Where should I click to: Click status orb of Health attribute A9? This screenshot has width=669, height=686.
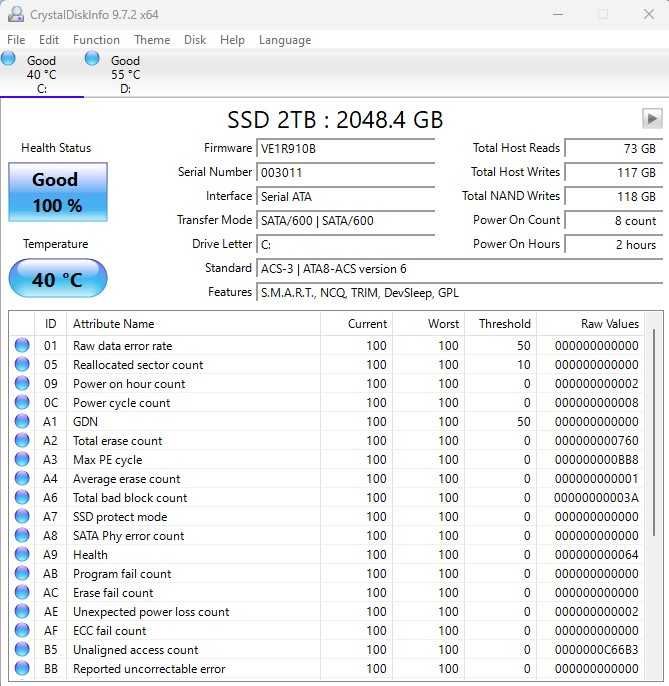pyautogui.click(x=22, y=554)
